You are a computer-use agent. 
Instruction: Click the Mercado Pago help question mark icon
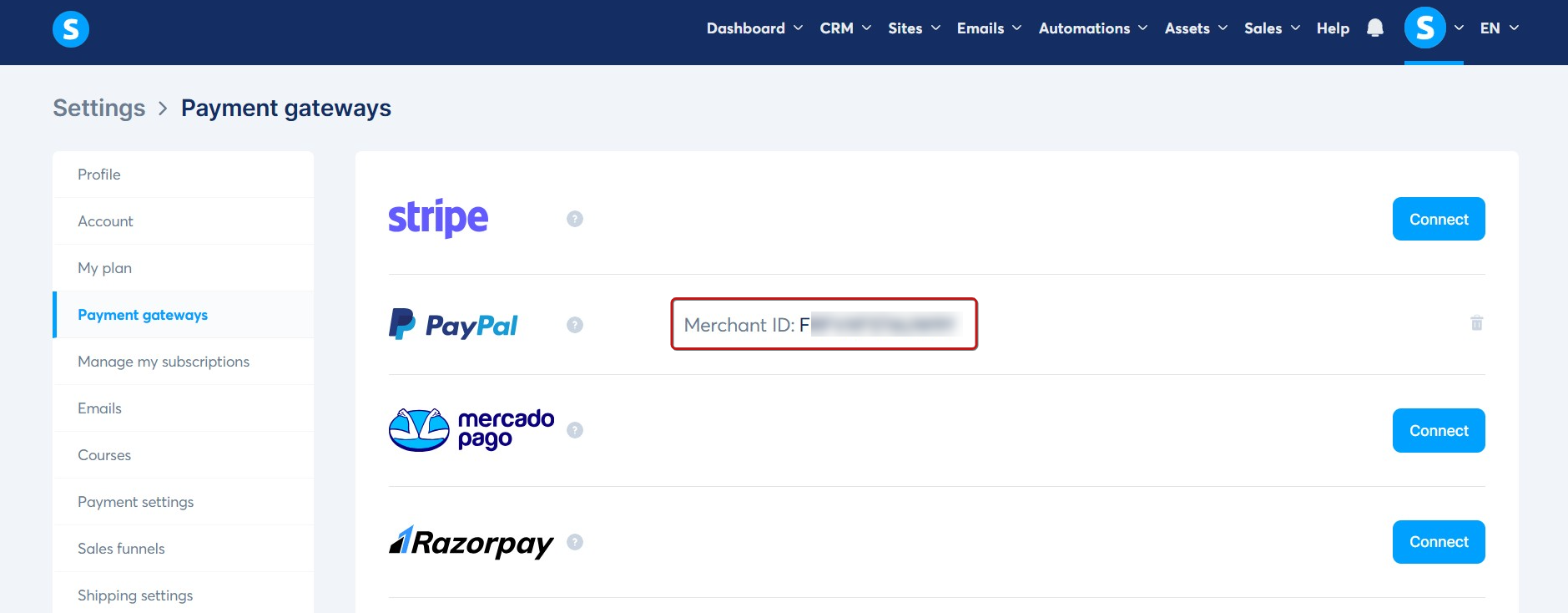(x=575, y=430)
